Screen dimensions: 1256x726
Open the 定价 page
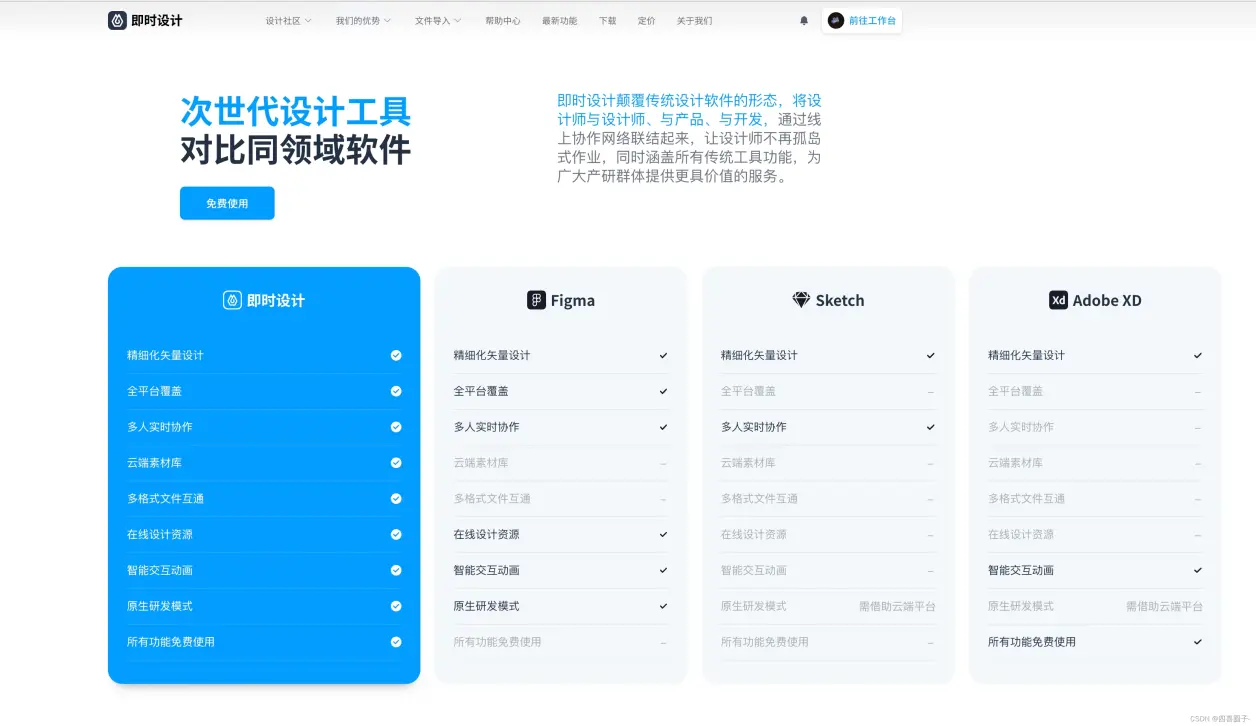click(647, 20)
